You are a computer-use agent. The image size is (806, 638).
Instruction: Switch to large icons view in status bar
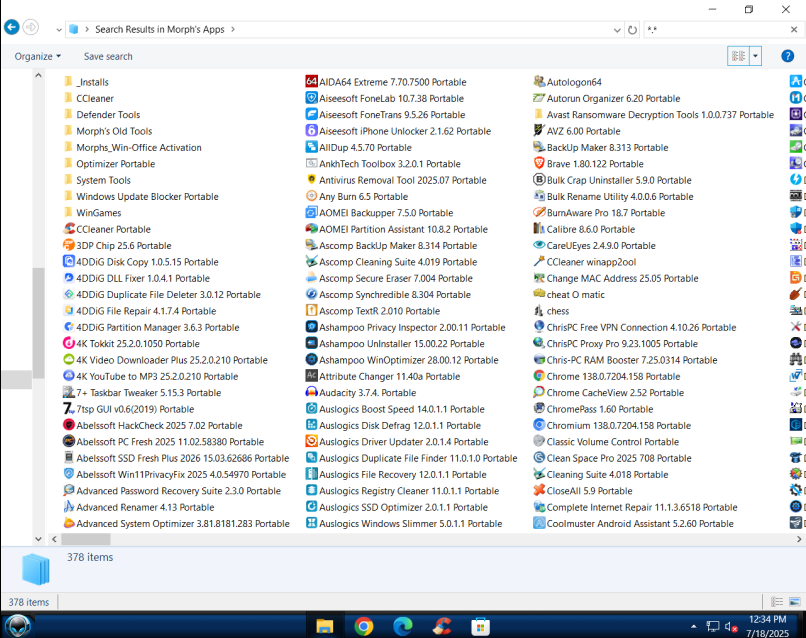pyautogui.click(x=794, y=601)
